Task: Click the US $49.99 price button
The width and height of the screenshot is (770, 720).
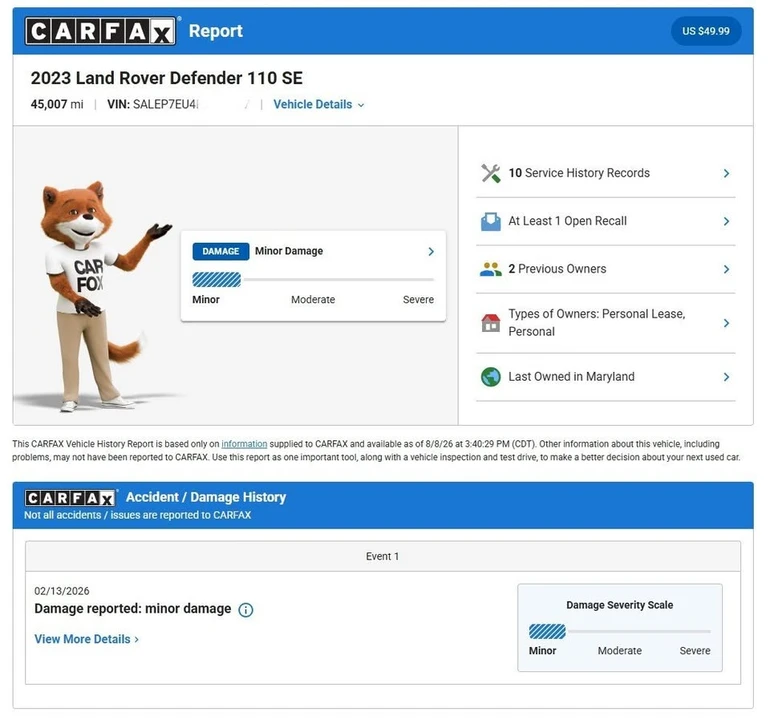Action: [706, 31]
